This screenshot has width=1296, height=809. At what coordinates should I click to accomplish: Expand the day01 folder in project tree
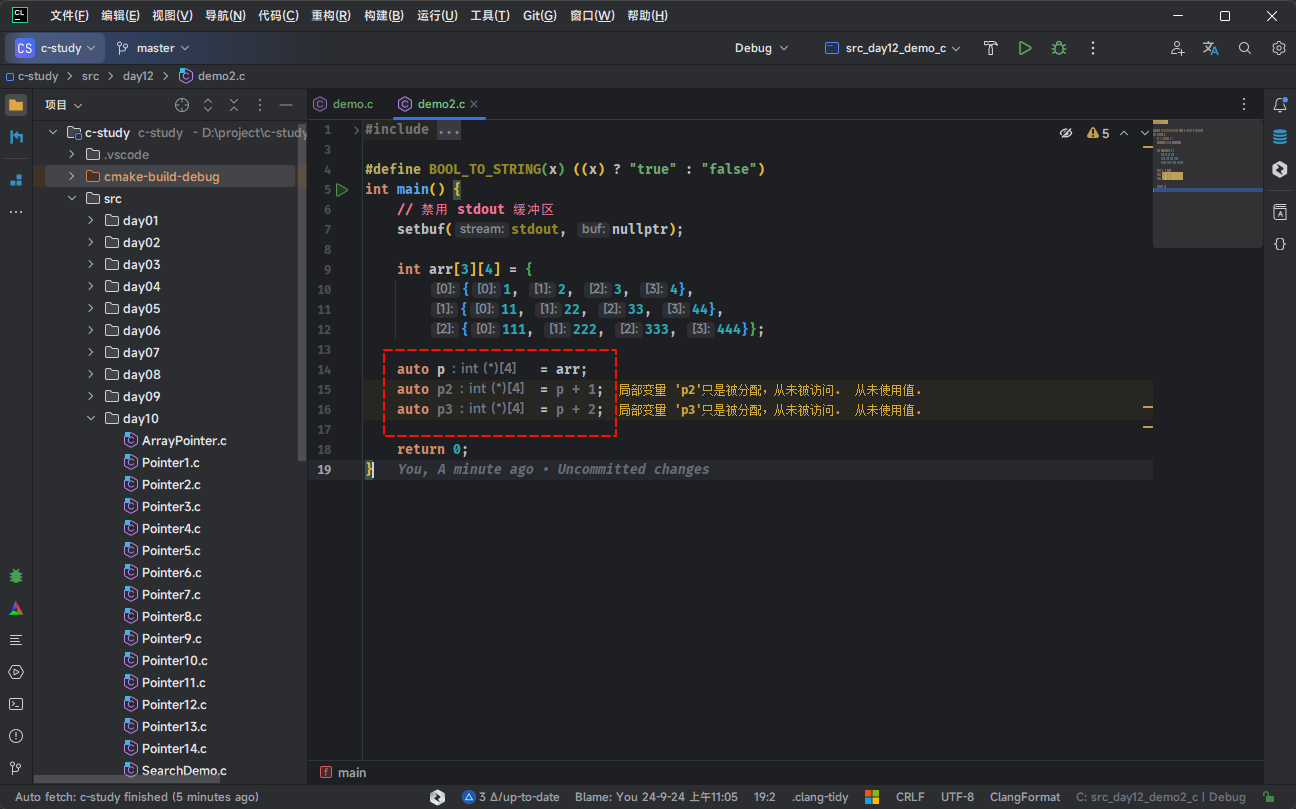[91, 221]
